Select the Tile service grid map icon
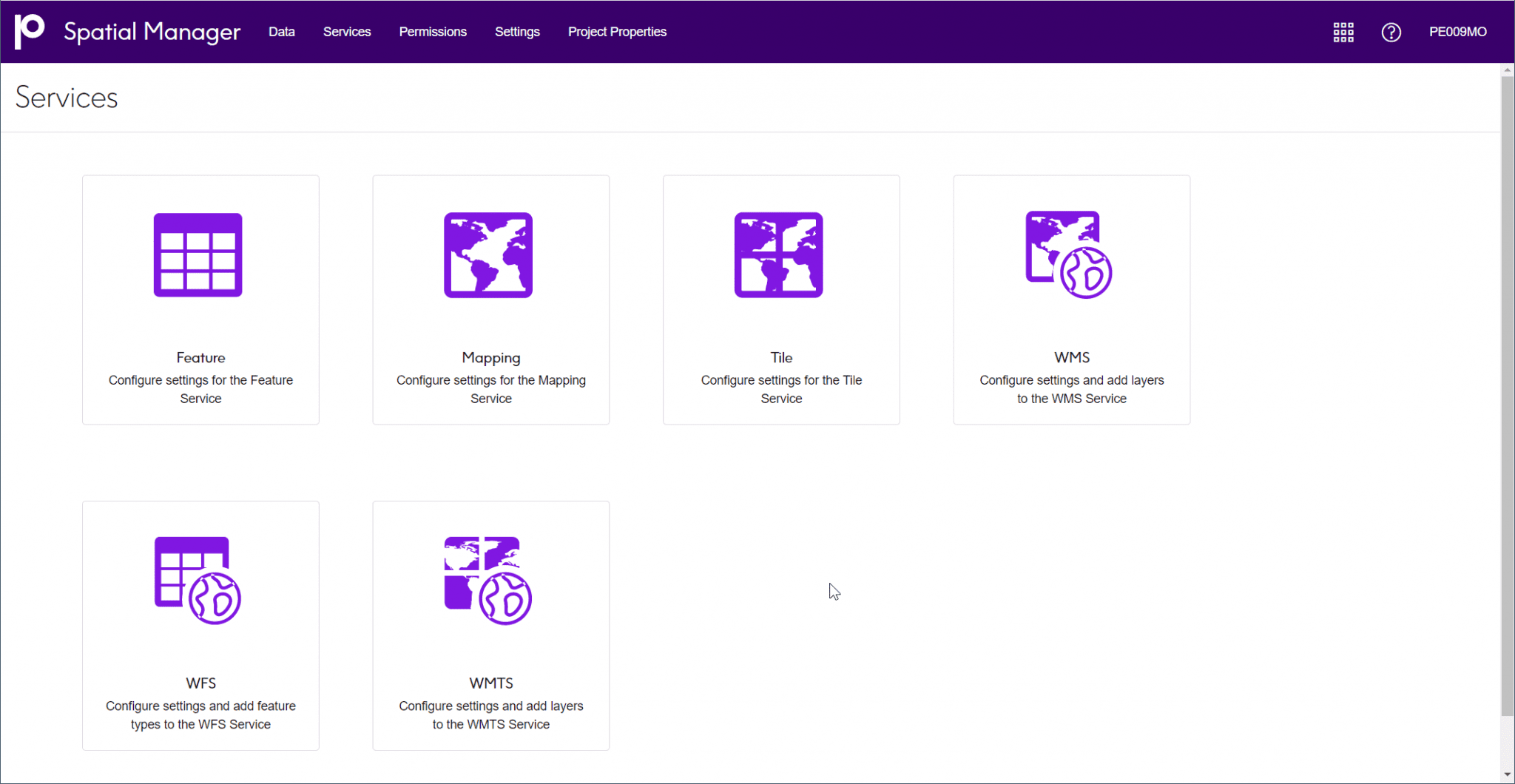The height and width of the screenshot is (784, 1515). click(778, 255)
